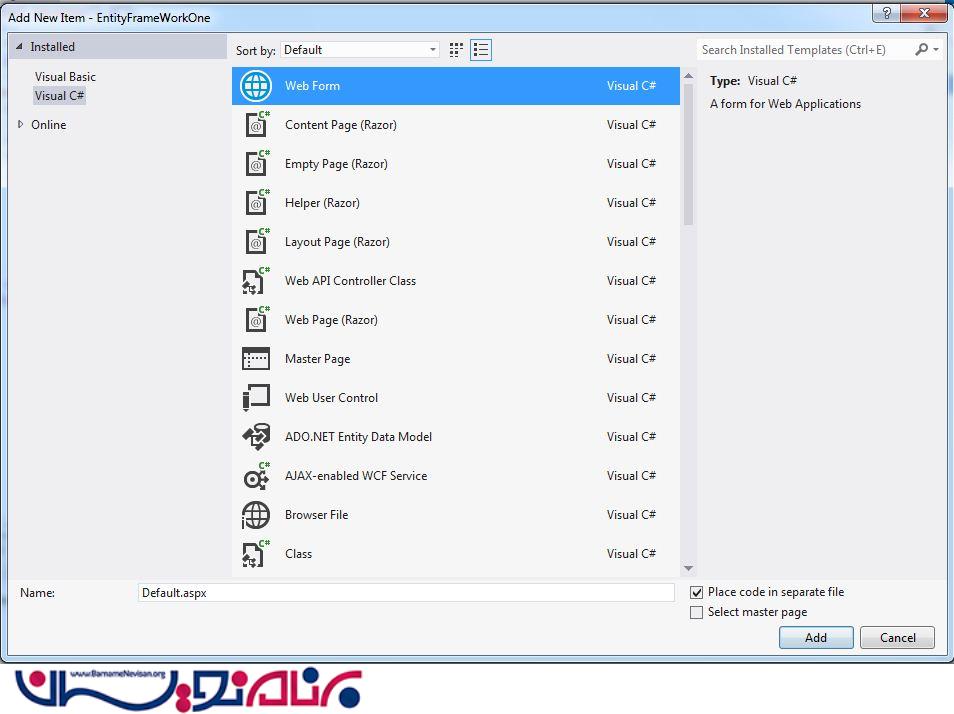Click the template list scroll up arrow

point(688,76)
